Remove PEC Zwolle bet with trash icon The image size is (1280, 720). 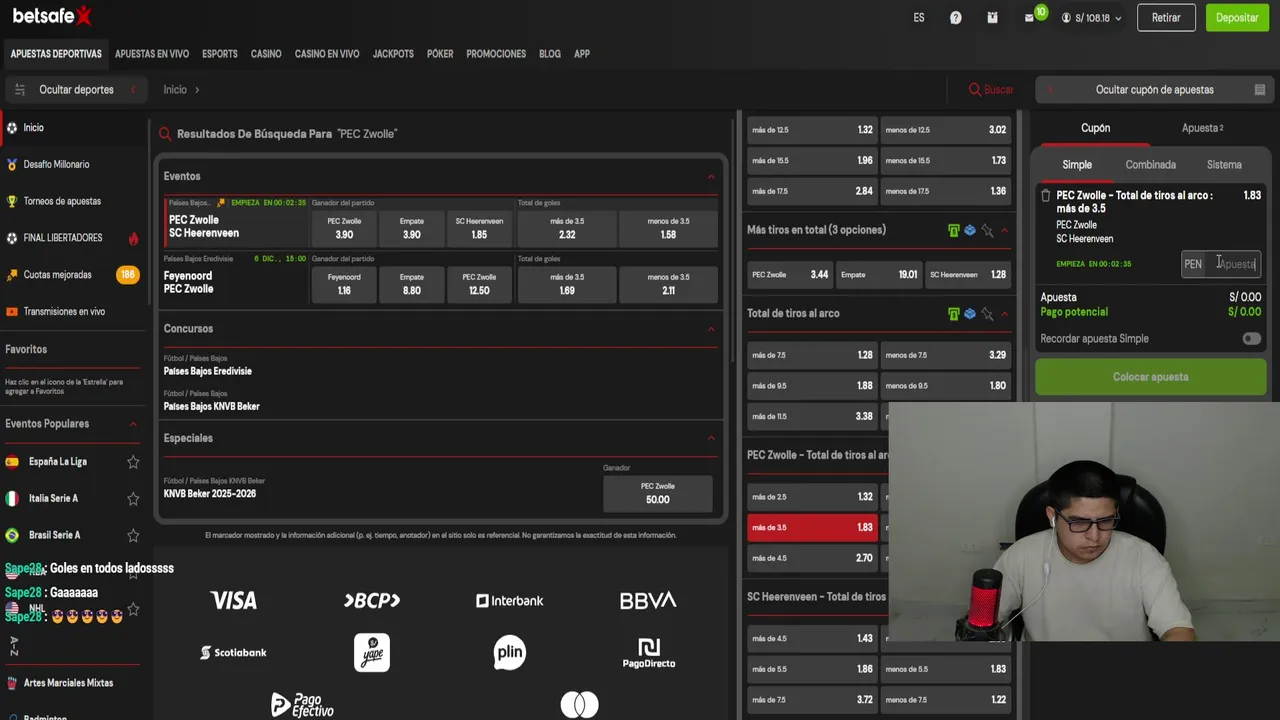pos(1046,196)
